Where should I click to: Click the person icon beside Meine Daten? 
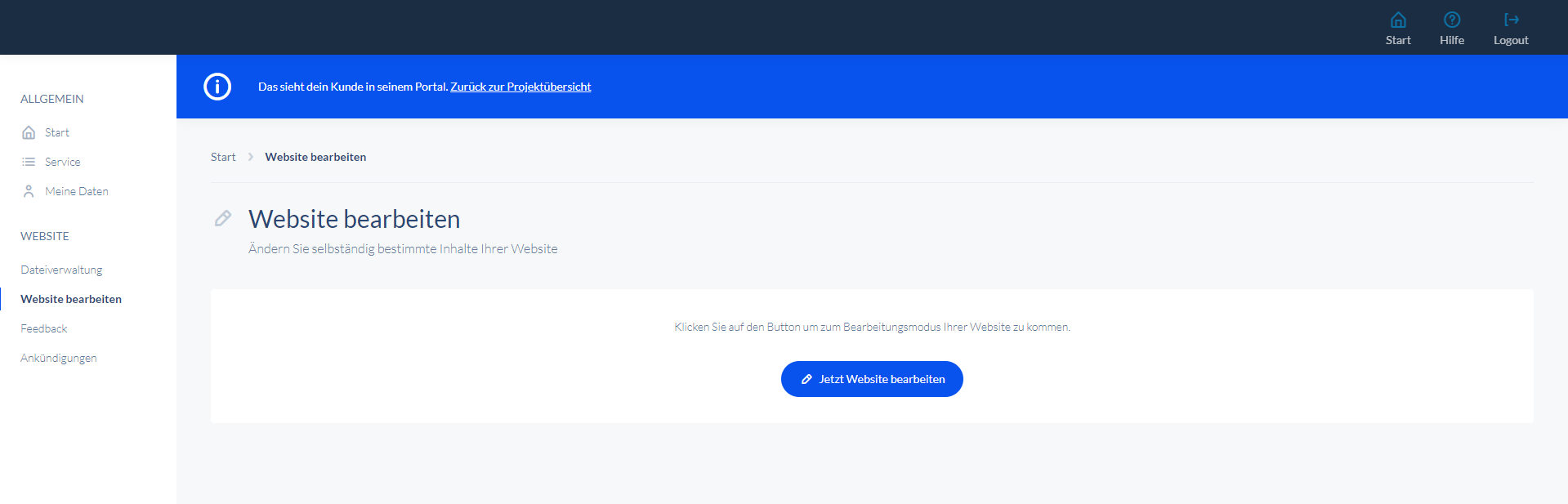point(29,191)
